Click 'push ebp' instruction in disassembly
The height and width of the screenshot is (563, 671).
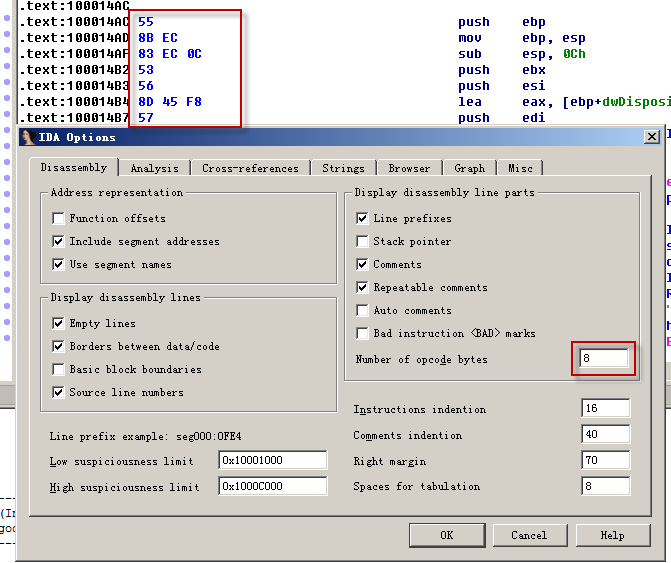coord(502,22)
